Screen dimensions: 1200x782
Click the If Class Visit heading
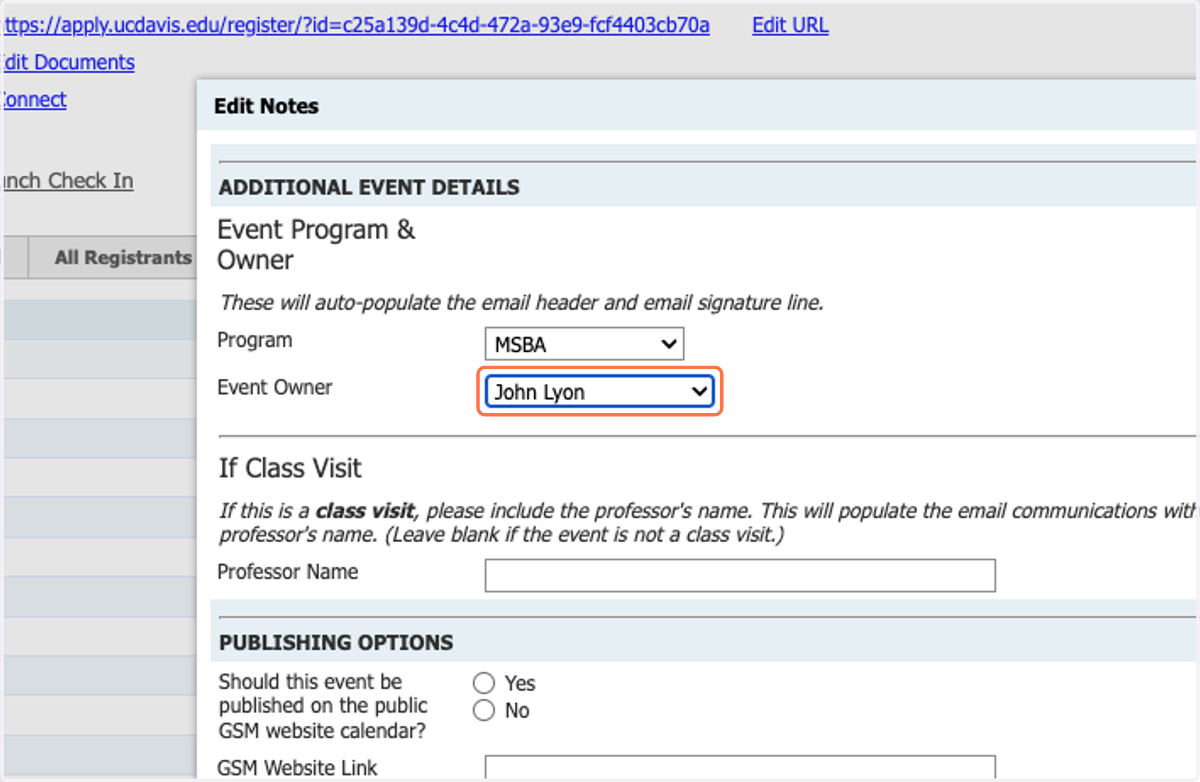pyautogui.click(x=290, y=468)
